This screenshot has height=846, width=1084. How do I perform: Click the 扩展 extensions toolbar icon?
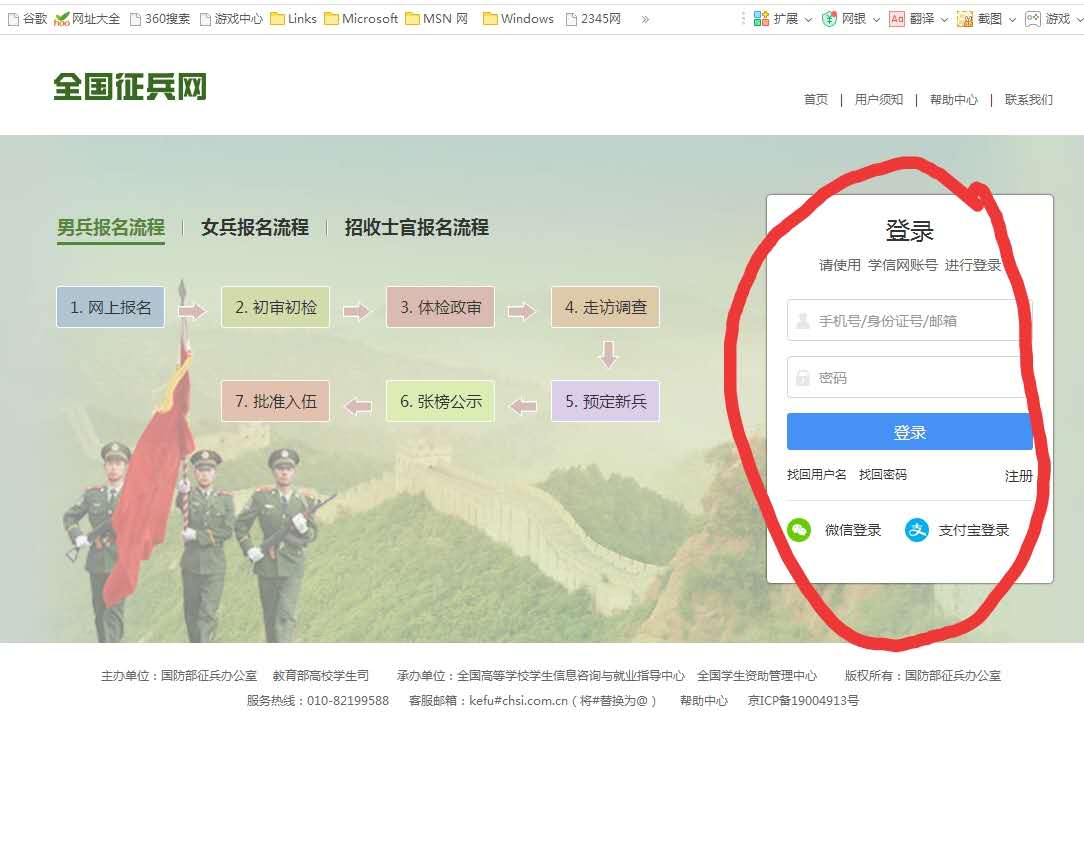761,19
